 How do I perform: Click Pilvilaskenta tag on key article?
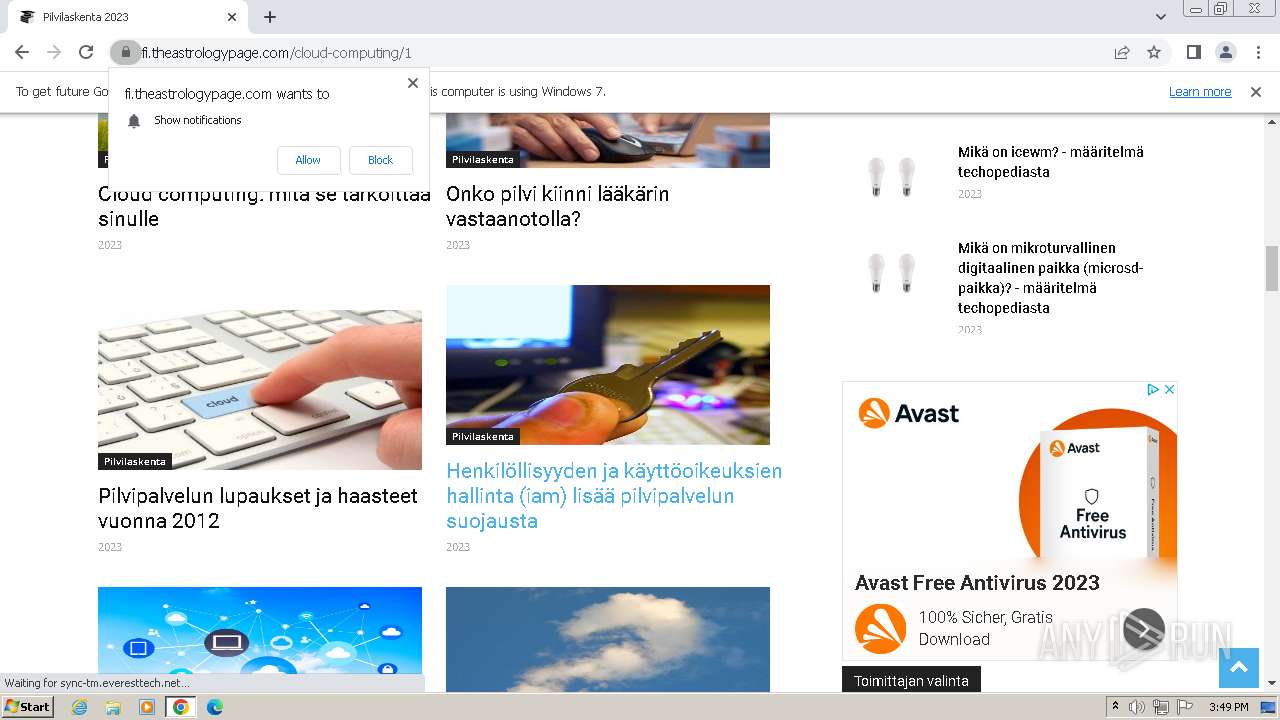(483, 436)
